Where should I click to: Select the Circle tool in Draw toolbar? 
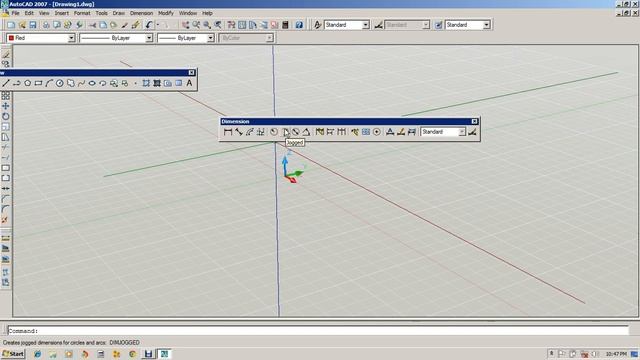point(60,83)
